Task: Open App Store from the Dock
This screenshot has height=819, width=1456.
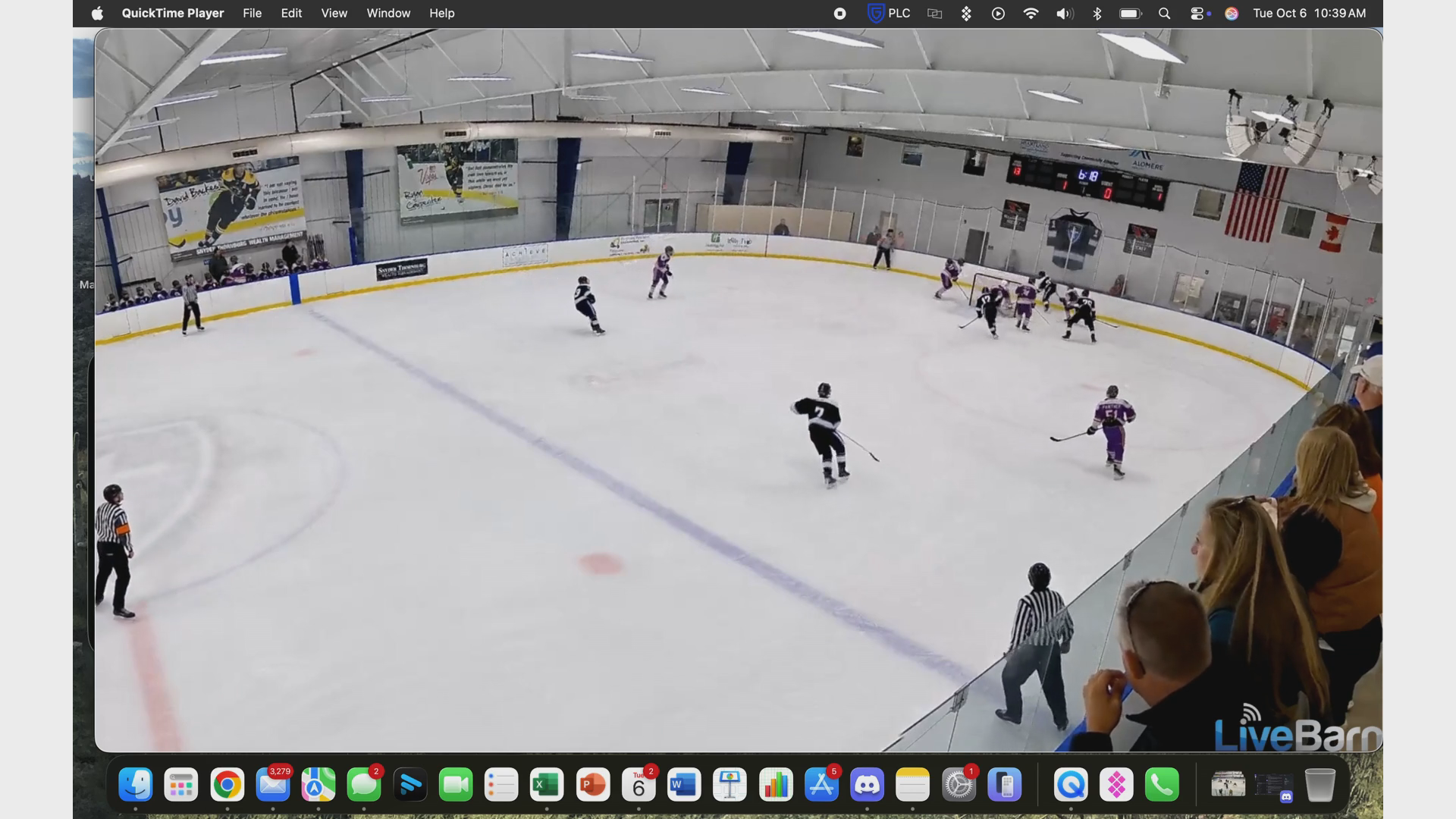Action: tap(821, 785)
